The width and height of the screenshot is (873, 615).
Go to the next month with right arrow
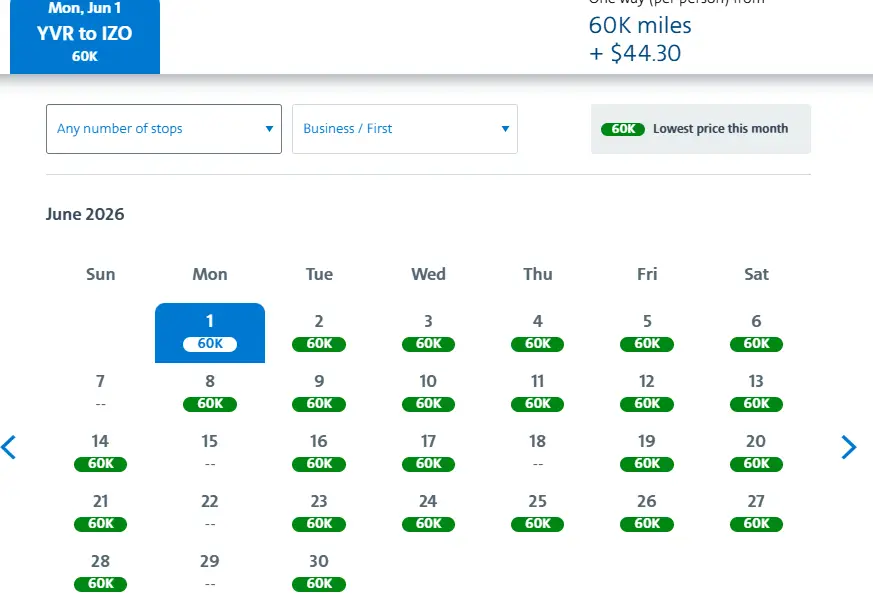pyautogui.click(x=849, y=447)
